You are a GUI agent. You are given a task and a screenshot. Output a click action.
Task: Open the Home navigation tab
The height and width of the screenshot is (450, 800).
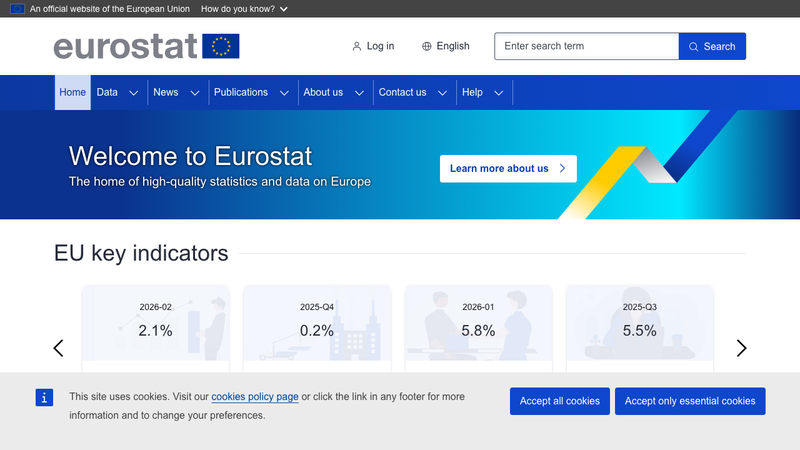click(72, 92)
